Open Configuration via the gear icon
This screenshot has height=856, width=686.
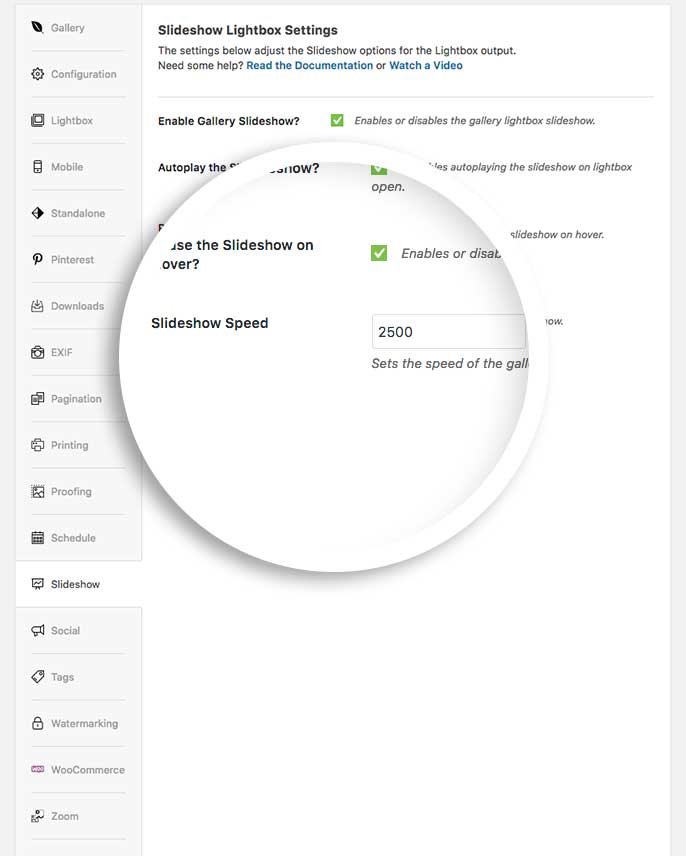tap(38, 74)
